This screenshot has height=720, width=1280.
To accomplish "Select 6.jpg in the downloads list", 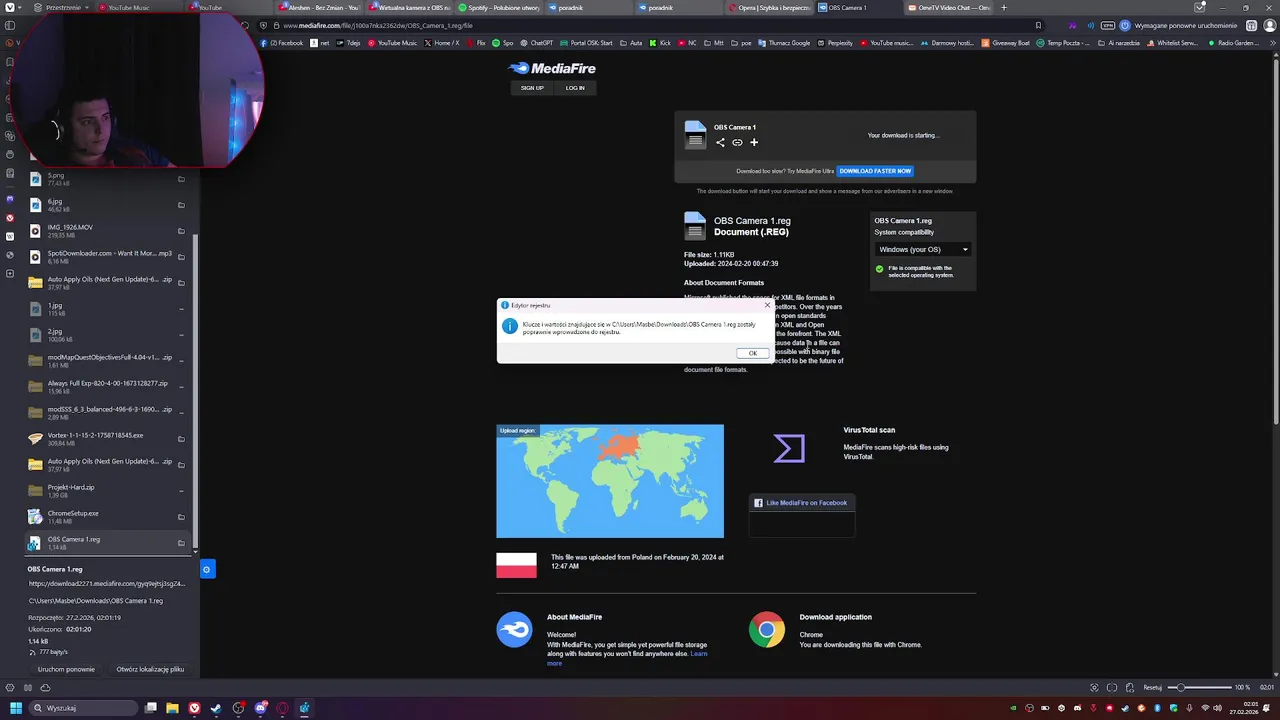I will pos(106,205).
